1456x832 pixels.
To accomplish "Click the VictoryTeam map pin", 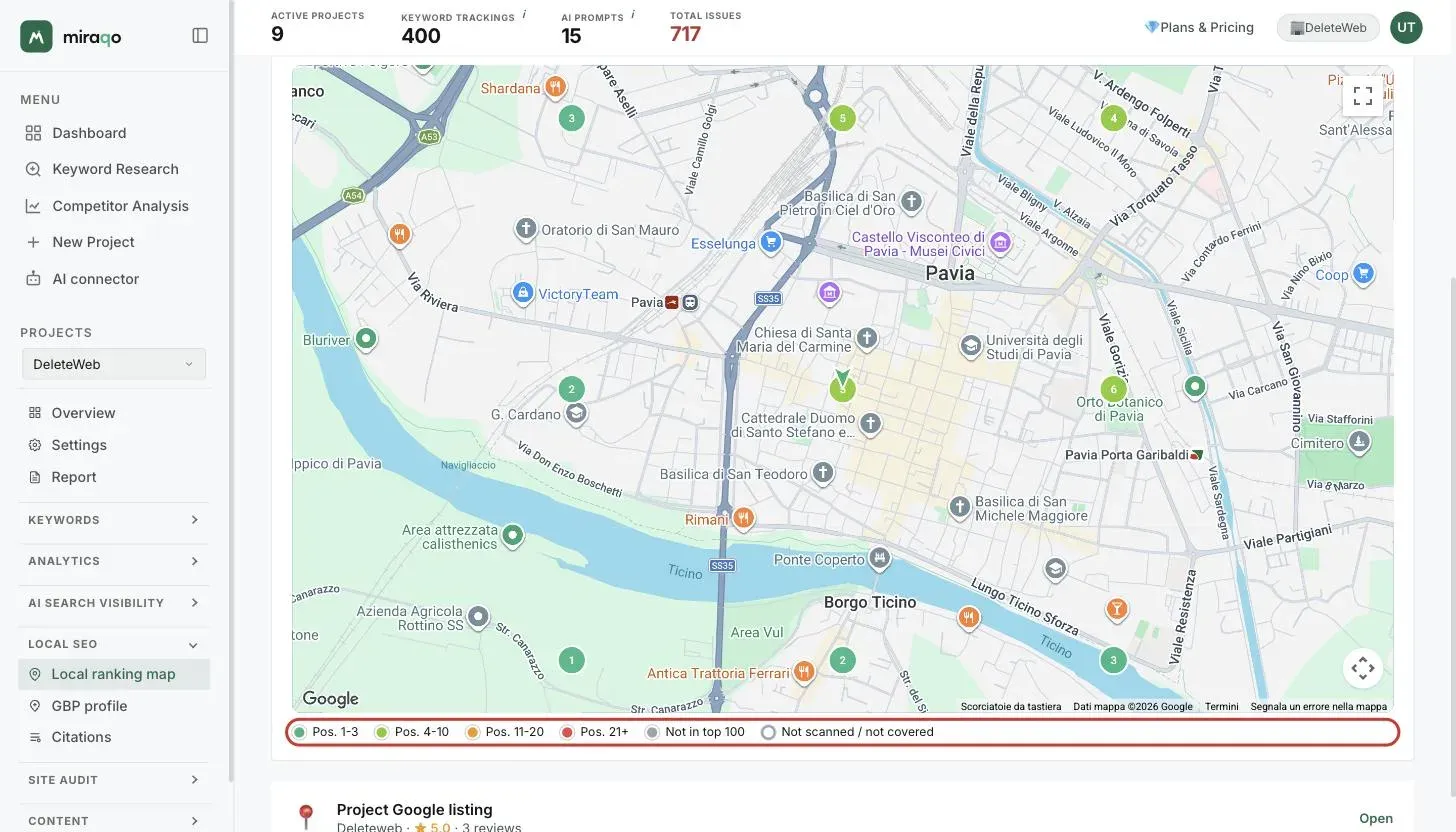I will (521, 293).
